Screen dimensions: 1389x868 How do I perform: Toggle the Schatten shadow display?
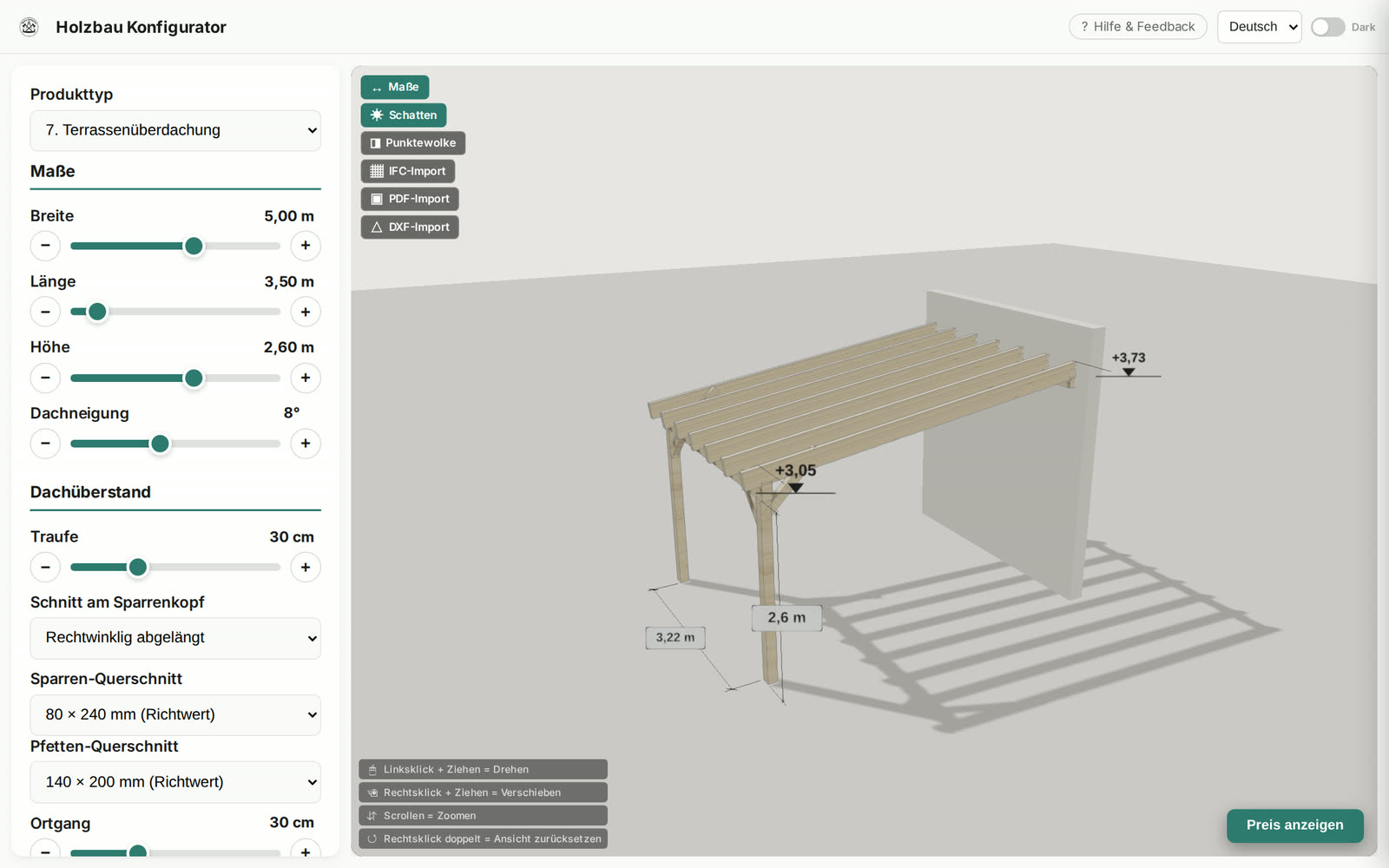pyautogui.click(x=404, y=115)
